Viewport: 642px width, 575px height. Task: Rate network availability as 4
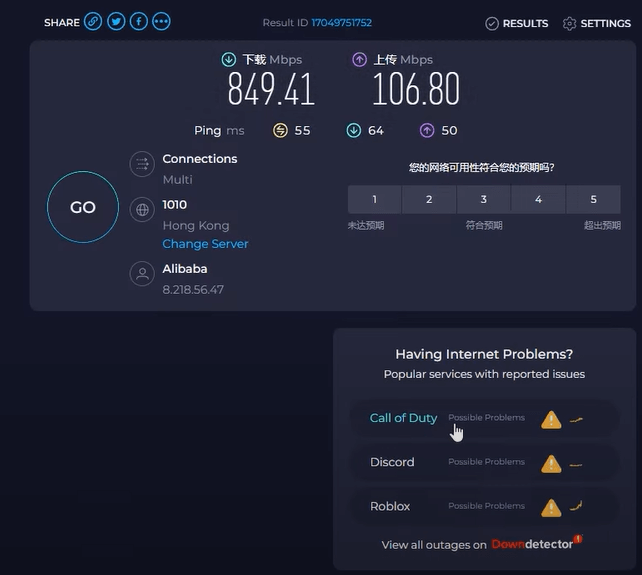tap(538, 199)
